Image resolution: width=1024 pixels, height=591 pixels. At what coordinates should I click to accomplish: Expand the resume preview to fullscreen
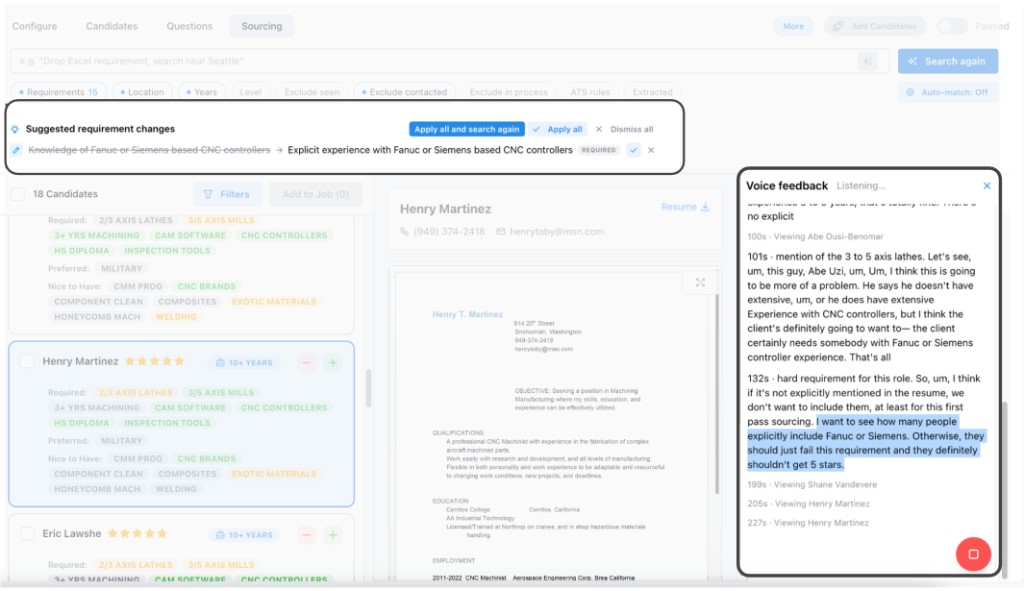(700, 283)
